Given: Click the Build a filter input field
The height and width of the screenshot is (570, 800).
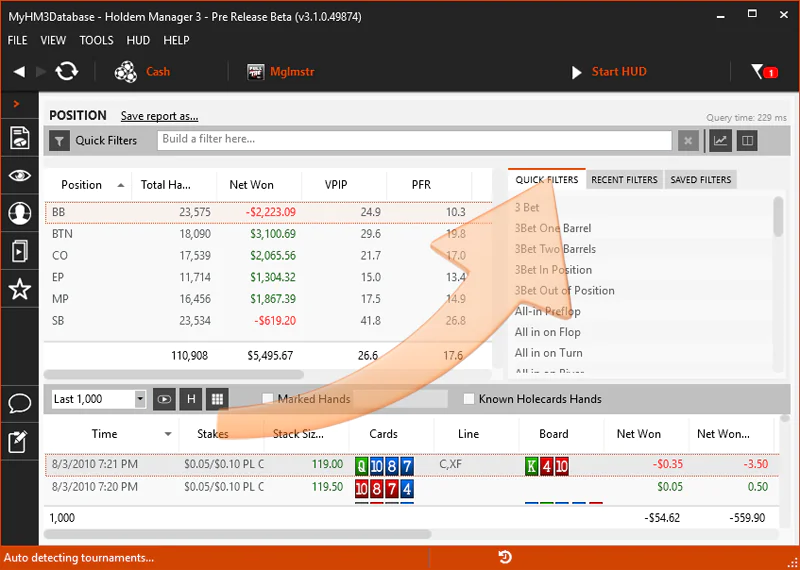Looking at the screenshot, I should click(x=414, y=141).
